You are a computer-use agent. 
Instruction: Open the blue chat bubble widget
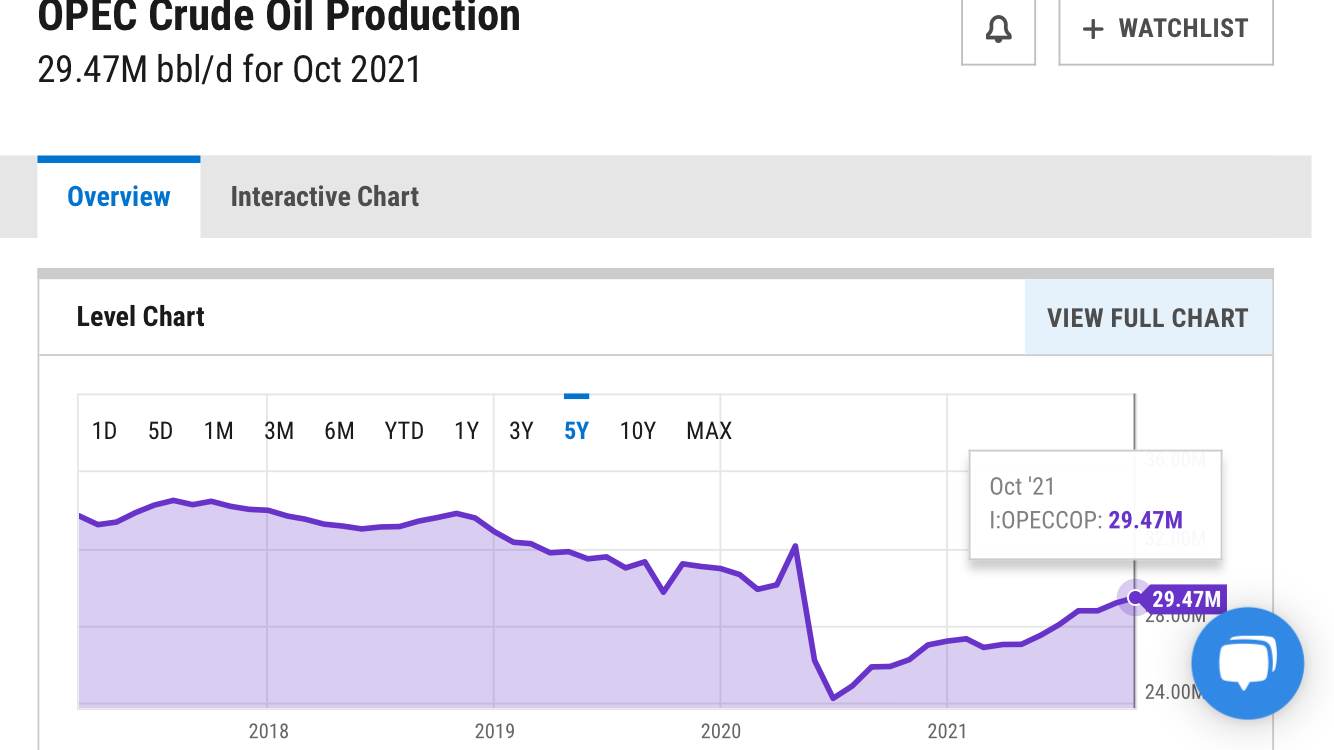click(1247, 663)
